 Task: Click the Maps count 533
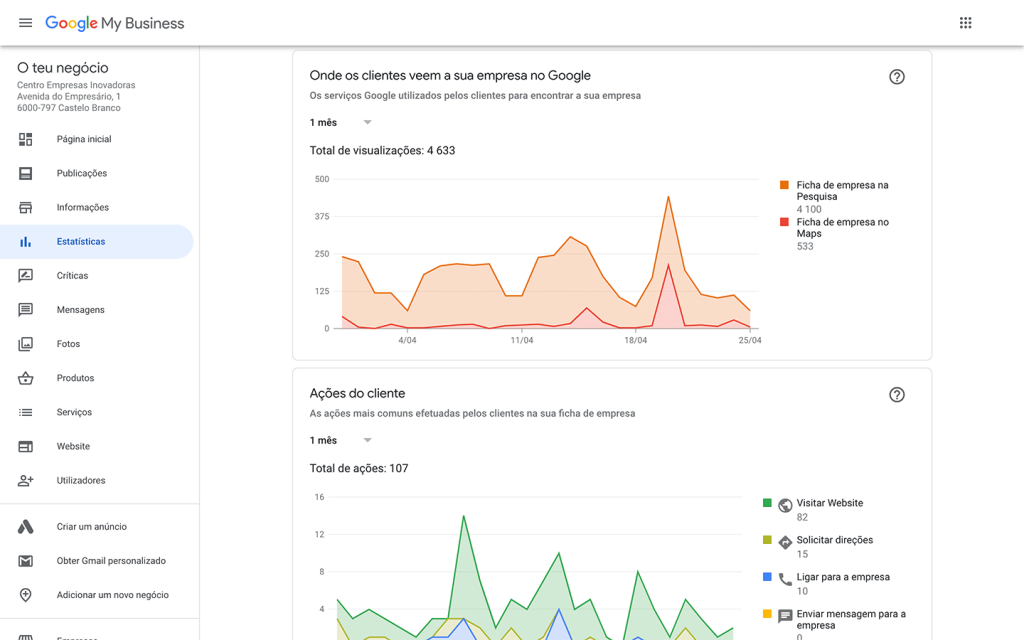(805, 246)
